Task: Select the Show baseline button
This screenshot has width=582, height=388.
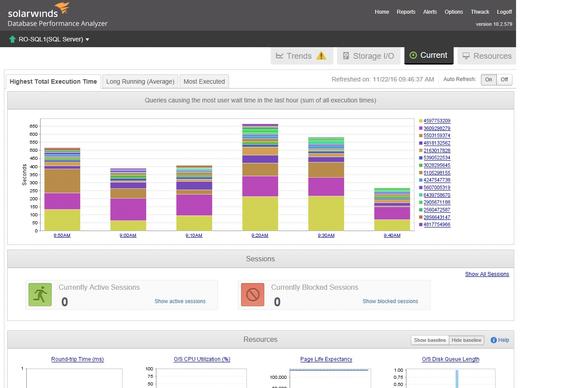Action: pos(430,340)
